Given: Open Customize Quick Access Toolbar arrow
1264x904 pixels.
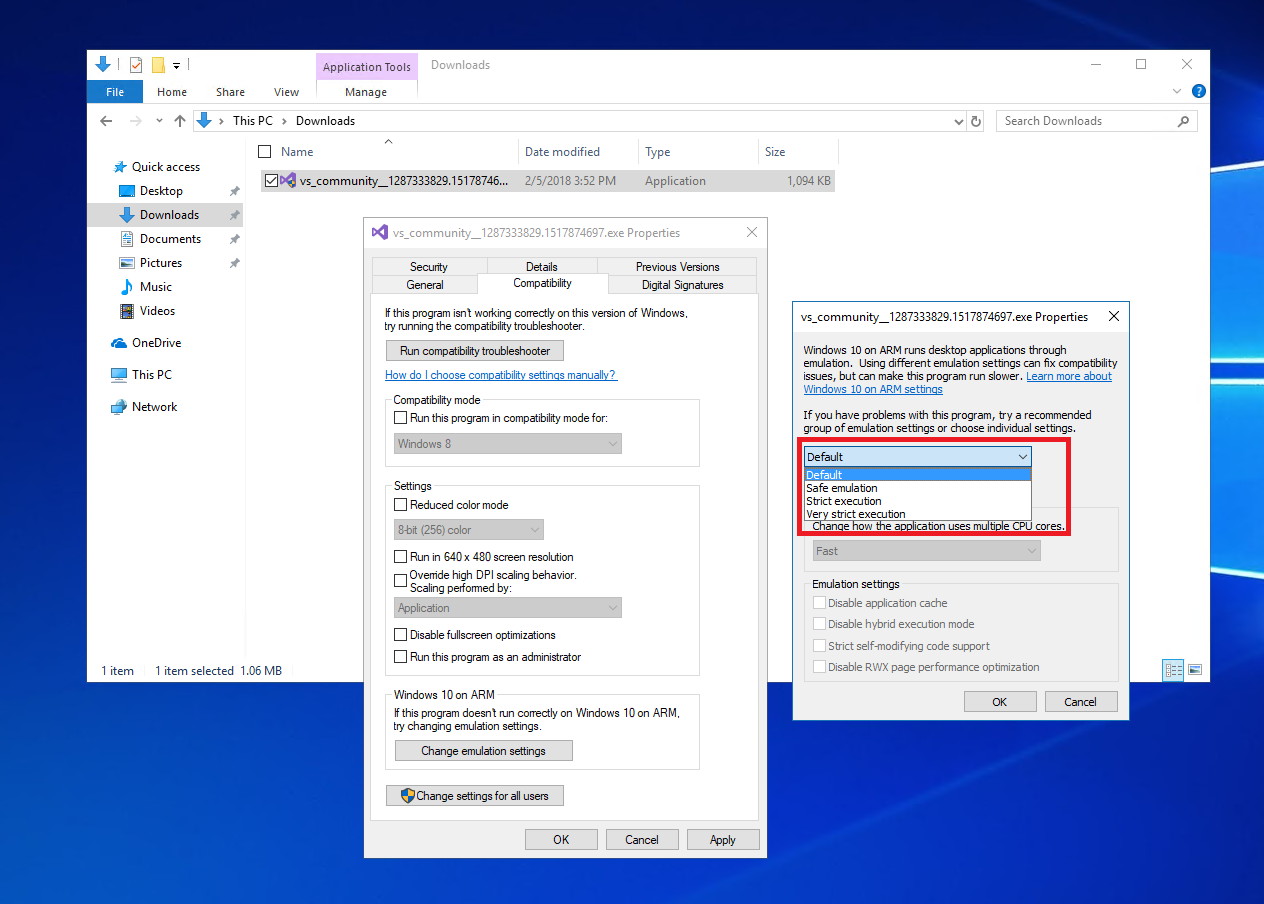Looking at the screenshot, I should (176, 66).
